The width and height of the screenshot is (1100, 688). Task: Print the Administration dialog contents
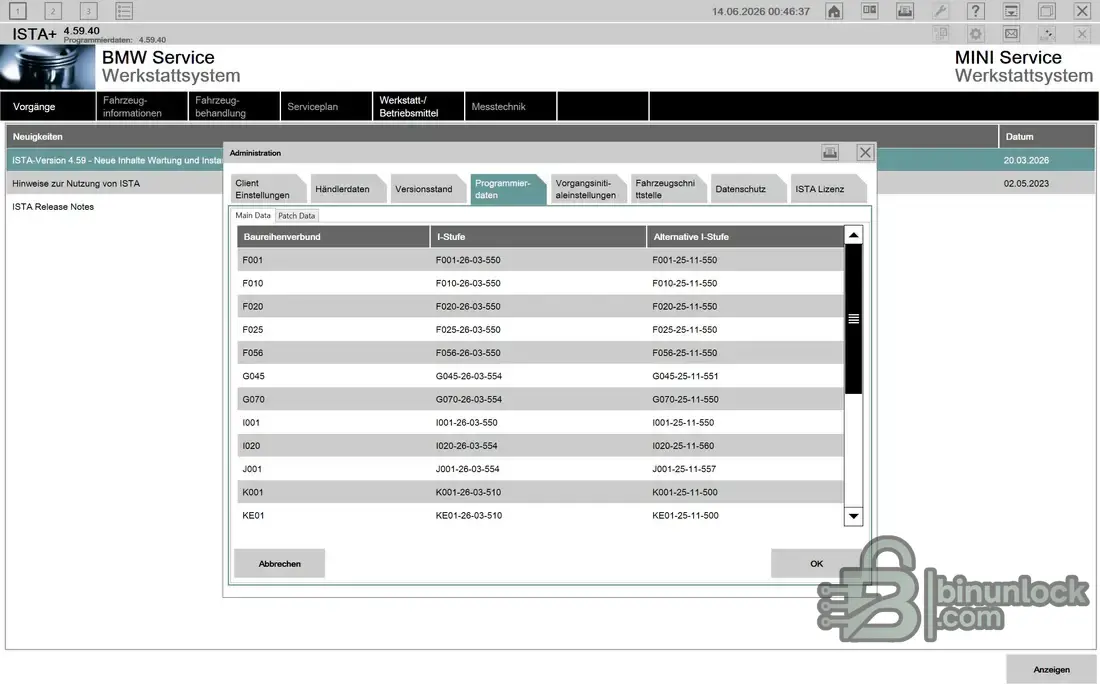pyautogui.click(x=830, y=152)
